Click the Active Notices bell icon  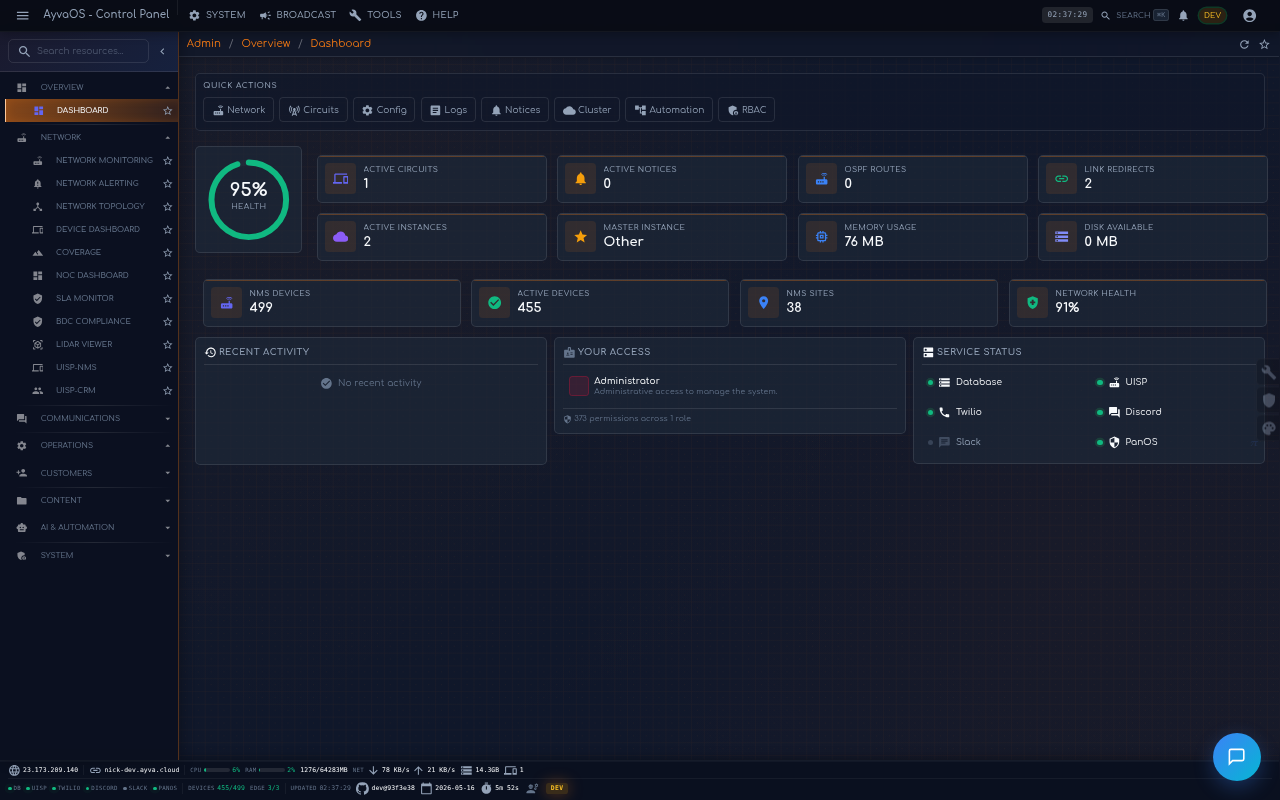tap(580, 179)
